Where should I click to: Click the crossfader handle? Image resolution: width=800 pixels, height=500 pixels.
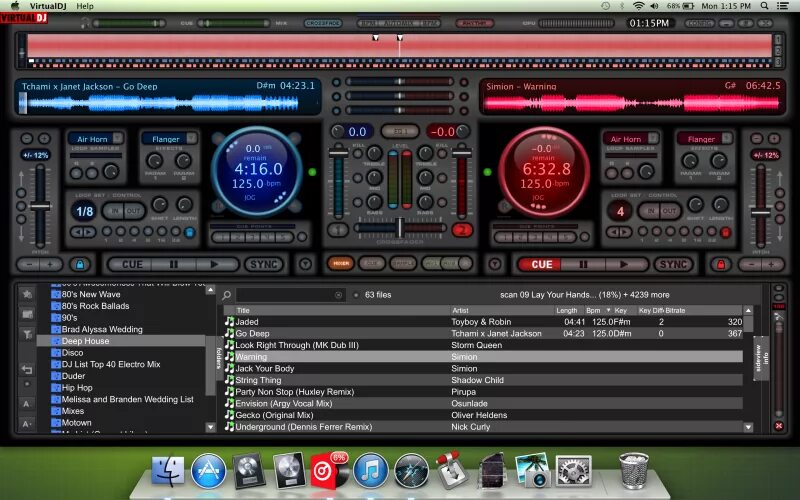401,228
